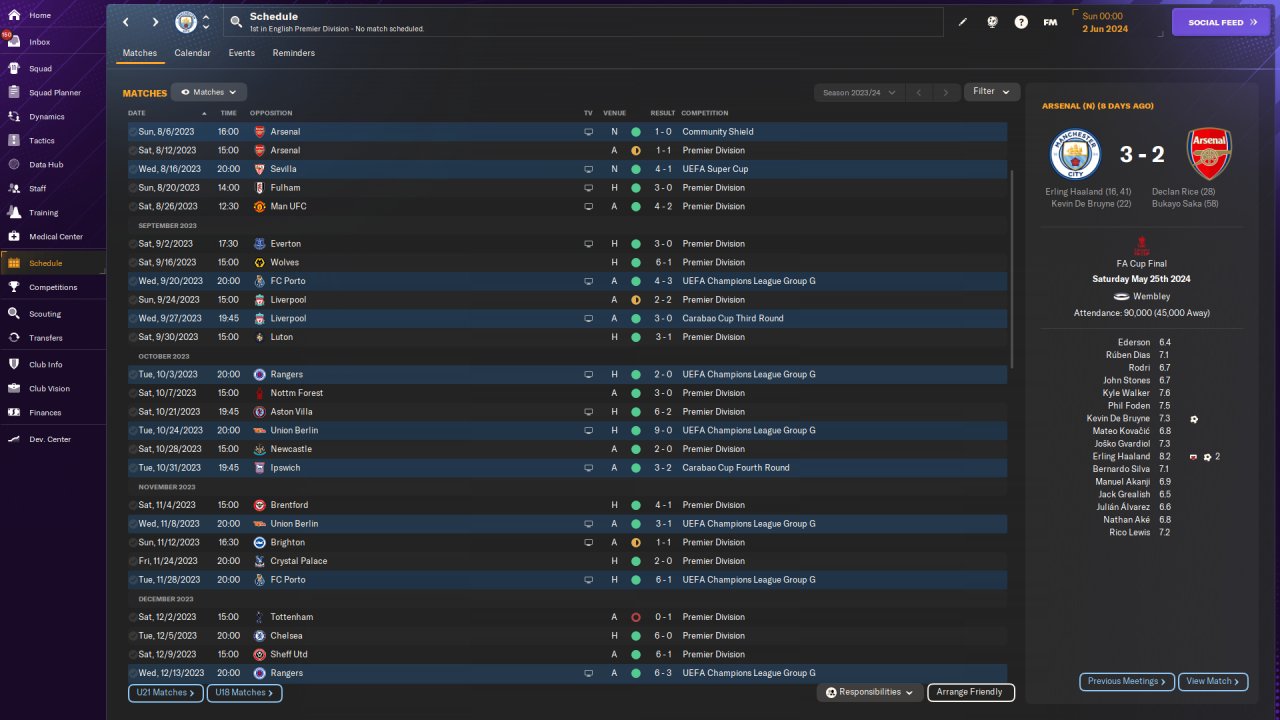
Task: Select the Matches tab
Action: [x=140, y=53]
